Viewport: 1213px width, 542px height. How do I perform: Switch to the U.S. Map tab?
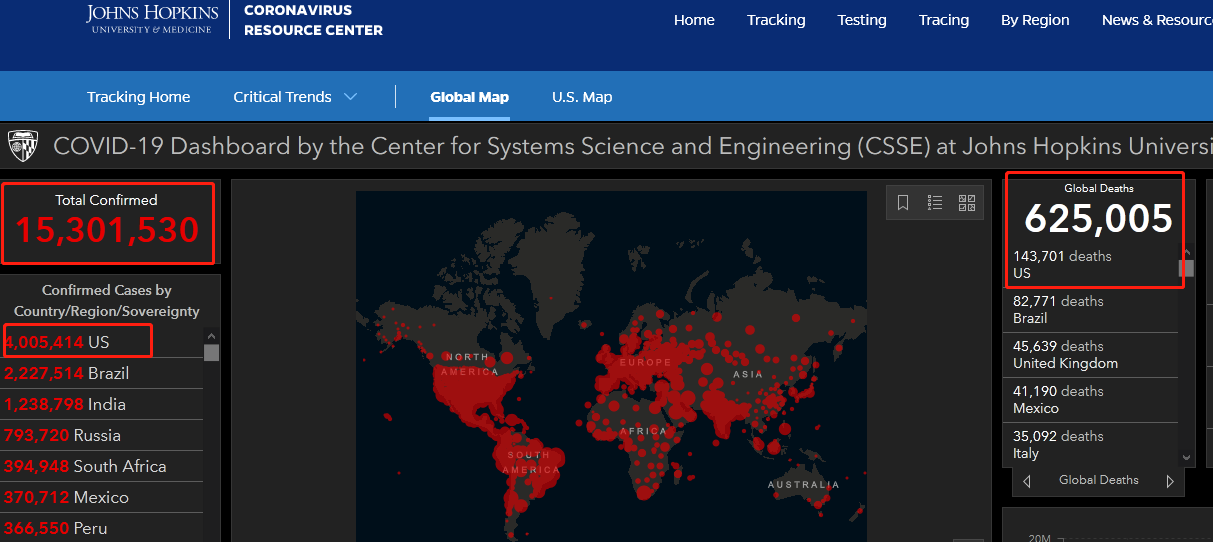click(582, 97)
